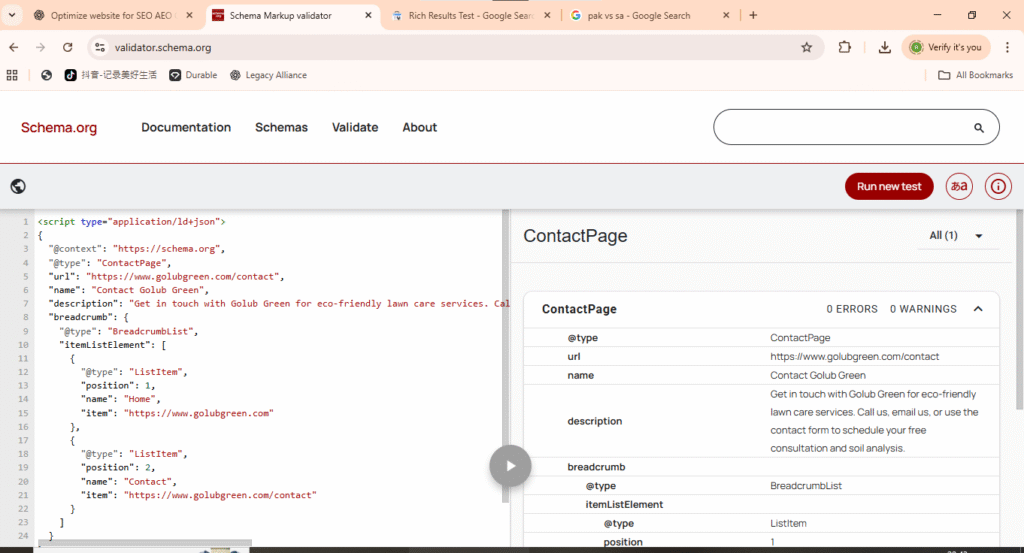
Task: Click the BreadcrumbList value
Action: (x=806, y=486)
